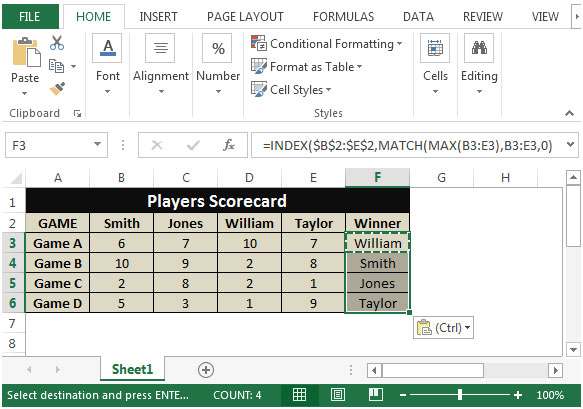
Task: Click the Insert Function fx icon
Action: pyautogui.click(x=229, y=145)
